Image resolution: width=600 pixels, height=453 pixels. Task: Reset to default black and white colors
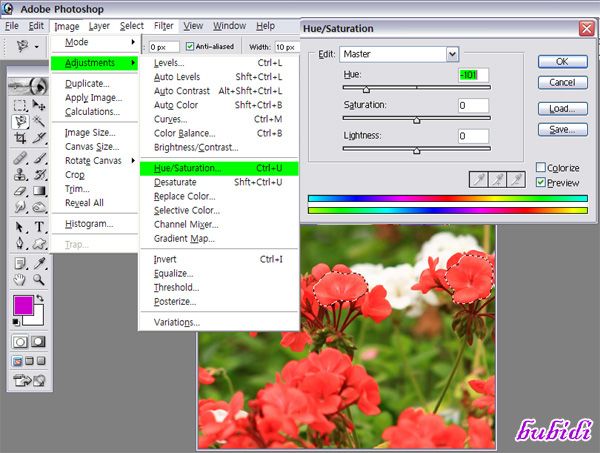(16, 322)
